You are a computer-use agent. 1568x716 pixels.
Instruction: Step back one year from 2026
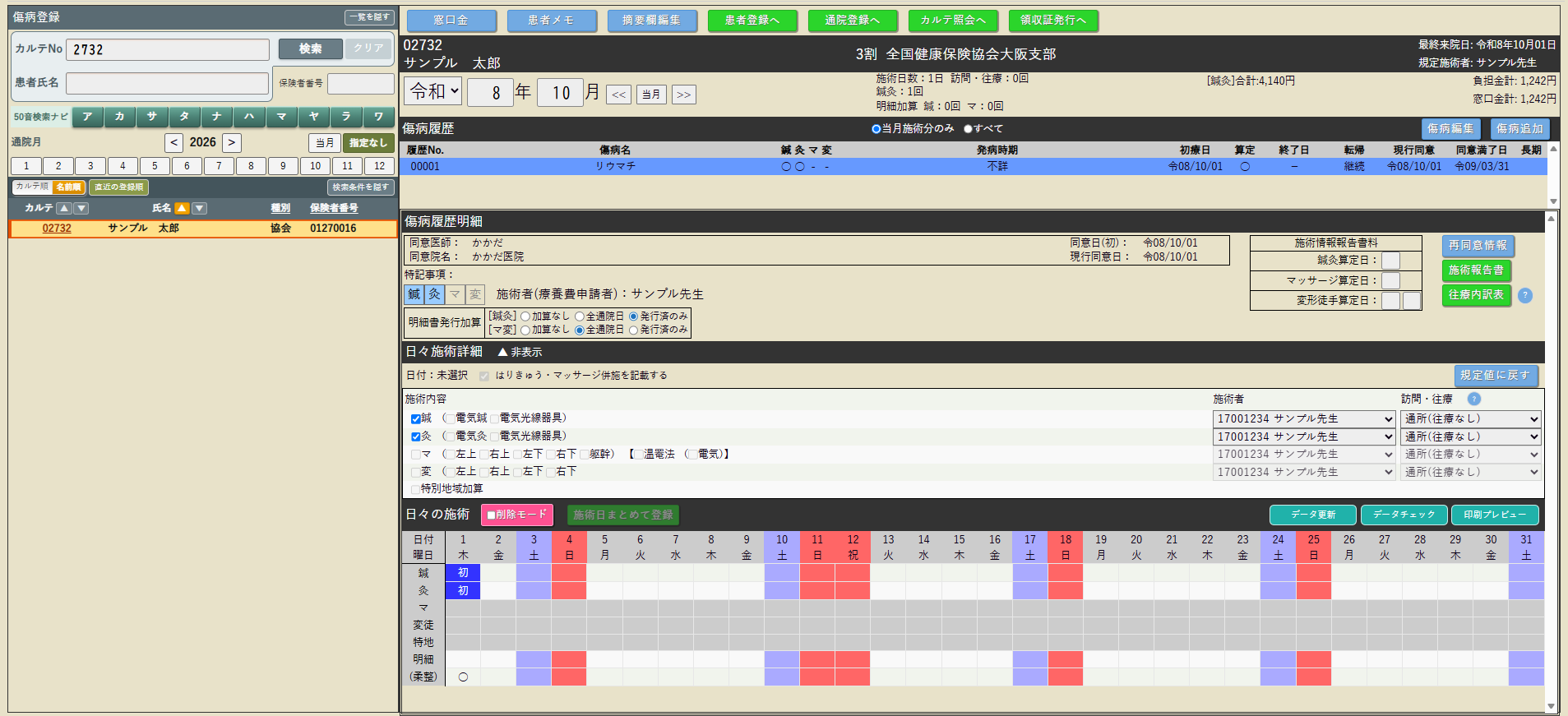click(x=173, y=142)
